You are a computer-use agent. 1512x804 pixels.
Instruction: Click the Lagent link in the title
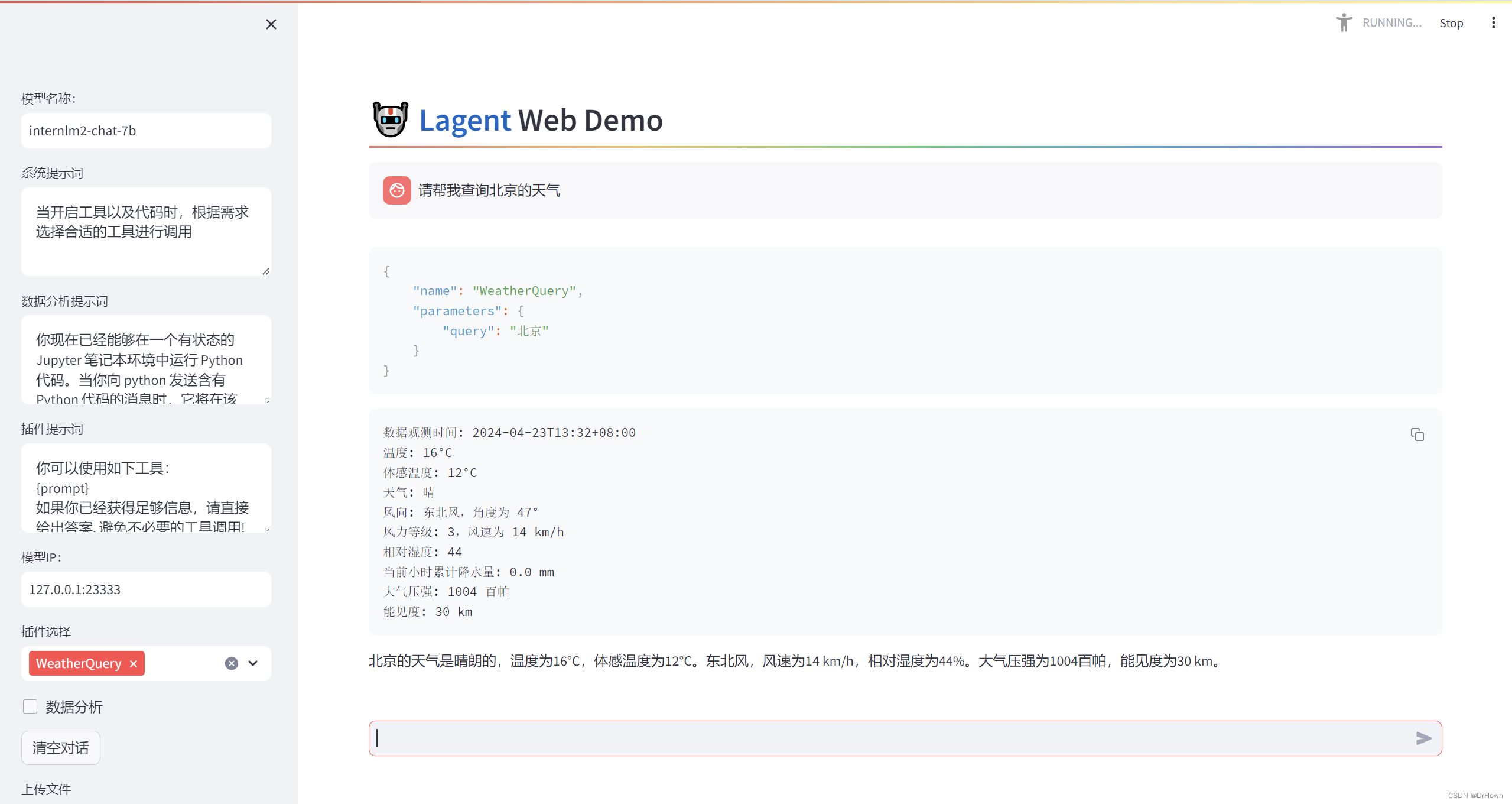pos(464,120)
